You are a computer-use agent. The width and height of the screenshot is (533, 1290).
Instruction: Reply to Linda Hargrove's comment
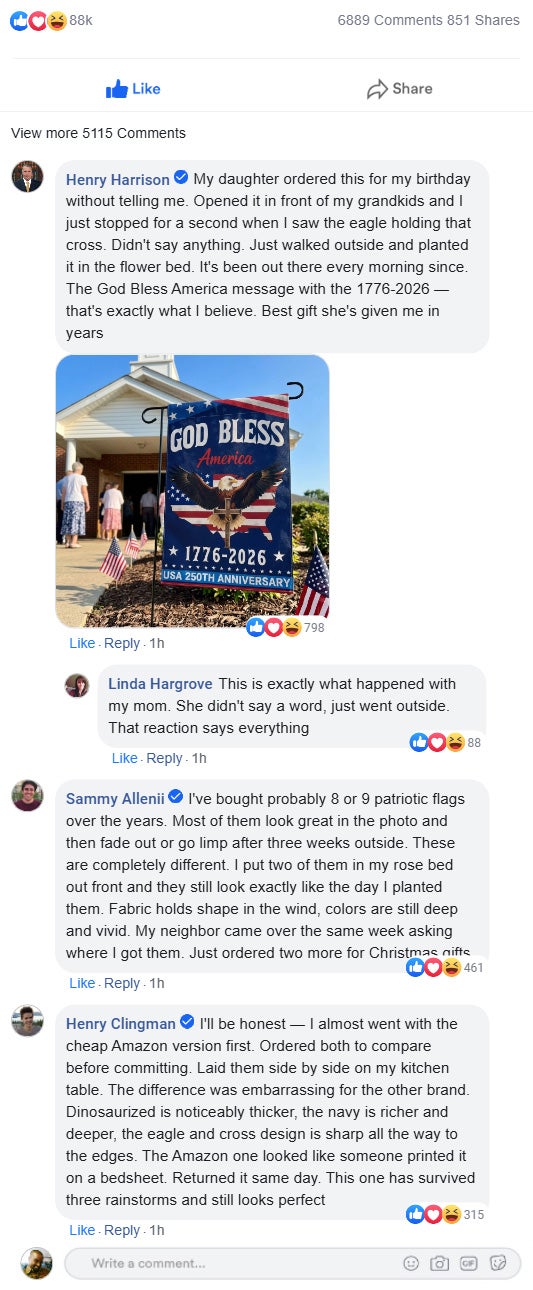point(164,758)
